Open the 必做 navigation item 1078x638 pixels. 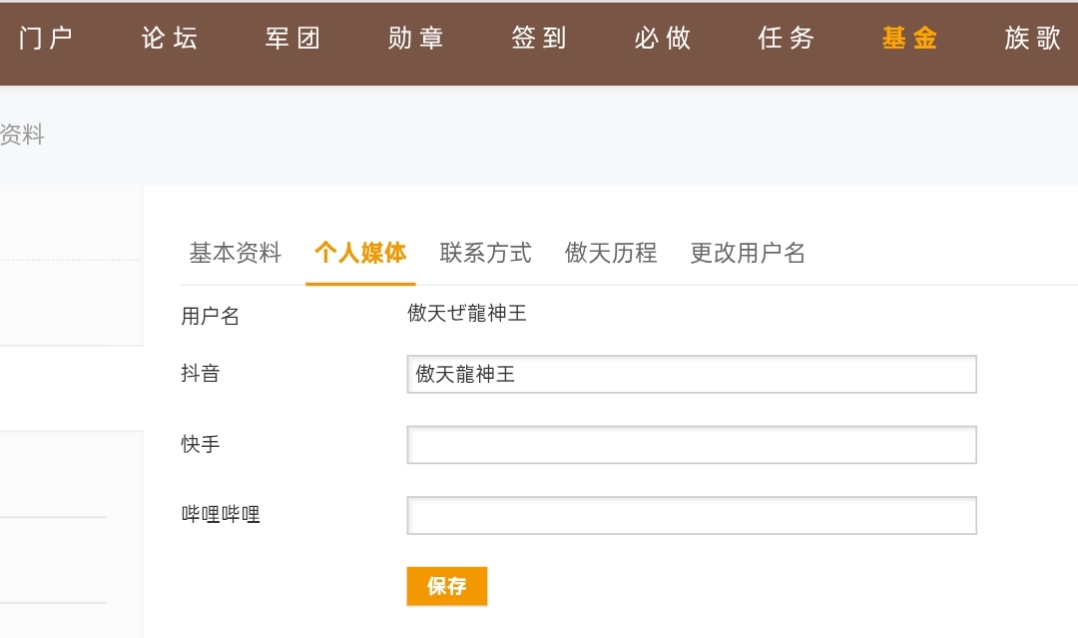click(x=662, y=39)
